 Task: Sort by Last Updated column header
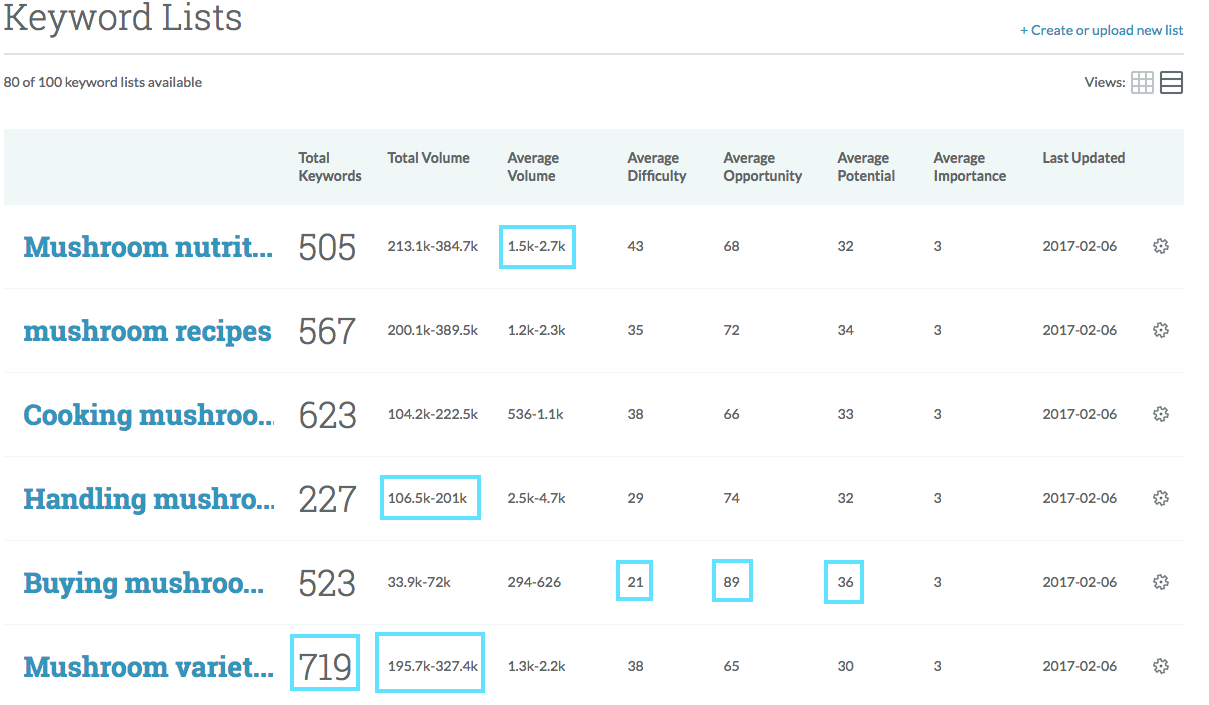1083,158
